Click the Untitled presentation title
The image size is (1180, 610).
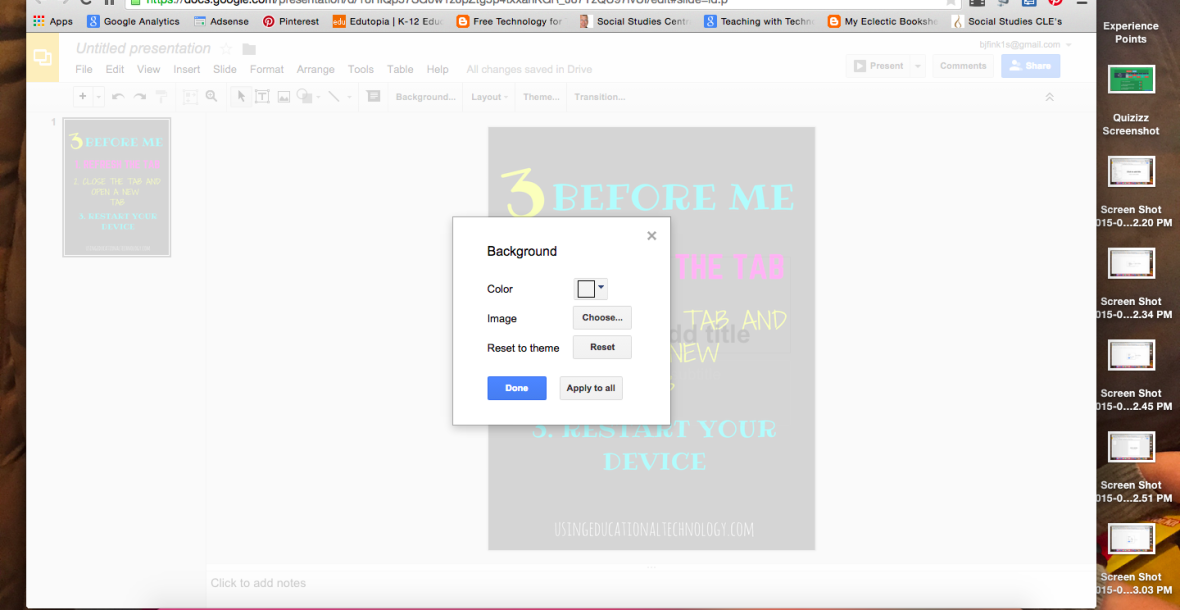click(x=144, y=48)
